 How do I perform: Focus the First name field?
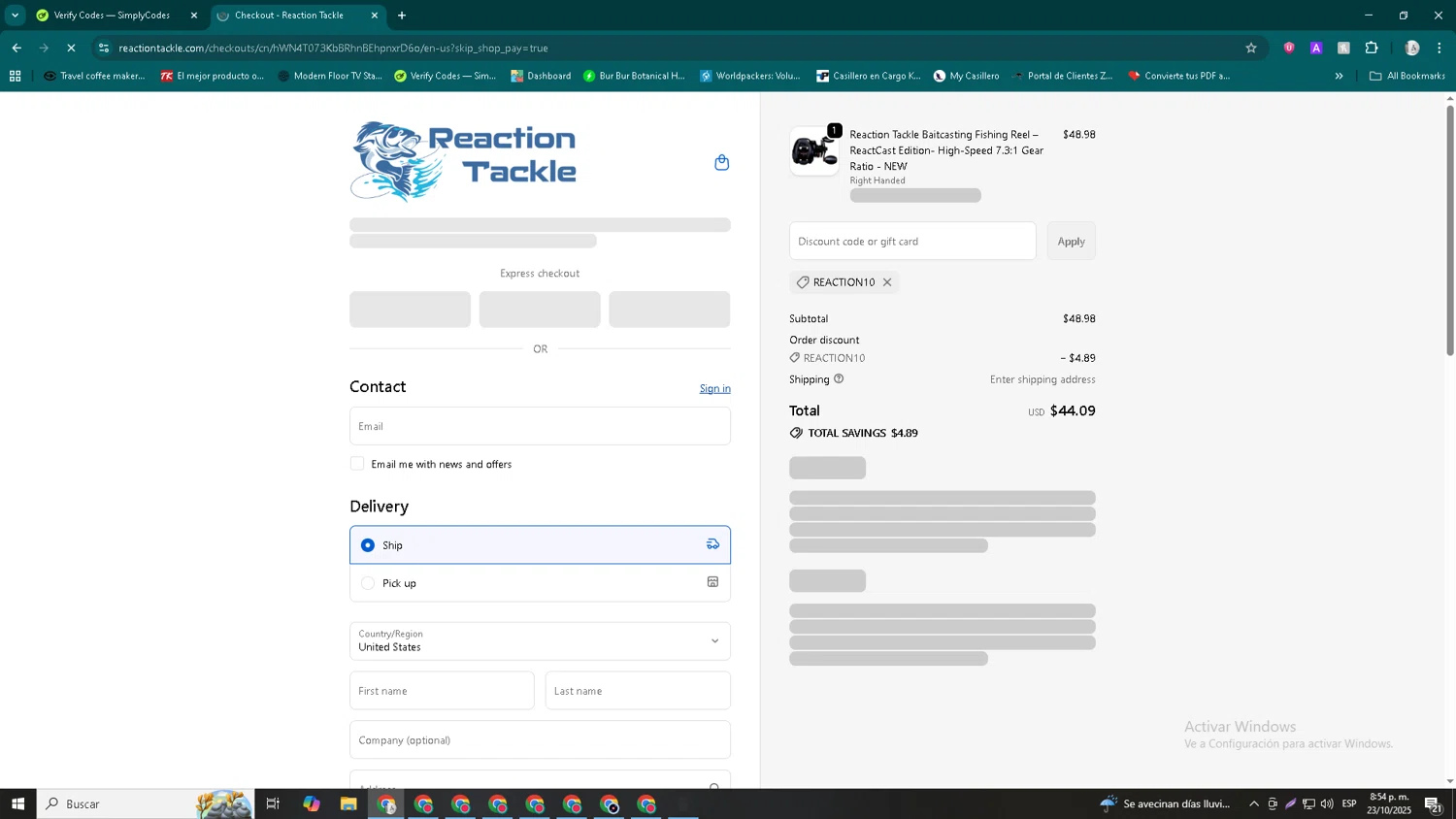(x=442, y=691)
